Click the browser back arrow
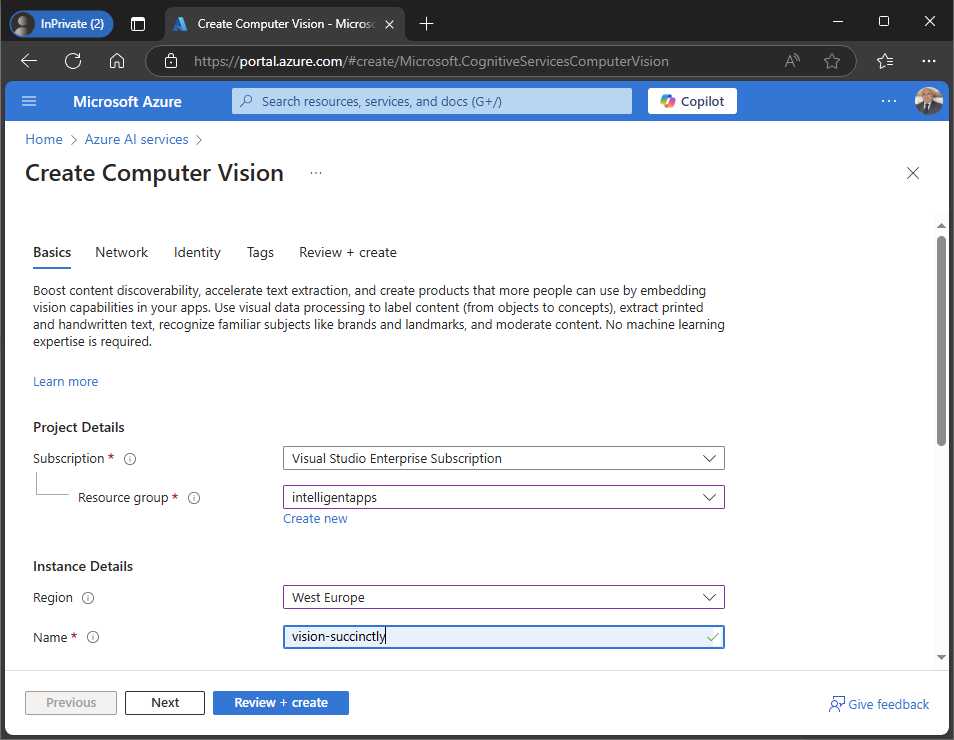Viewport: 954px width, 740px height. pos(29,61)
